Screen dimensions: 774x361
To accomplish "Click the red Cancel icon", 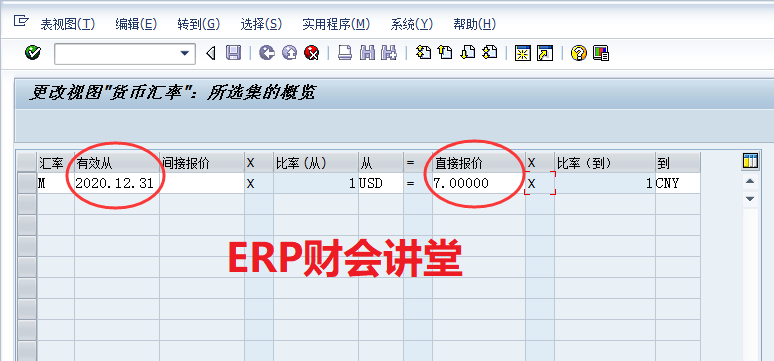I will coord(311,52).
